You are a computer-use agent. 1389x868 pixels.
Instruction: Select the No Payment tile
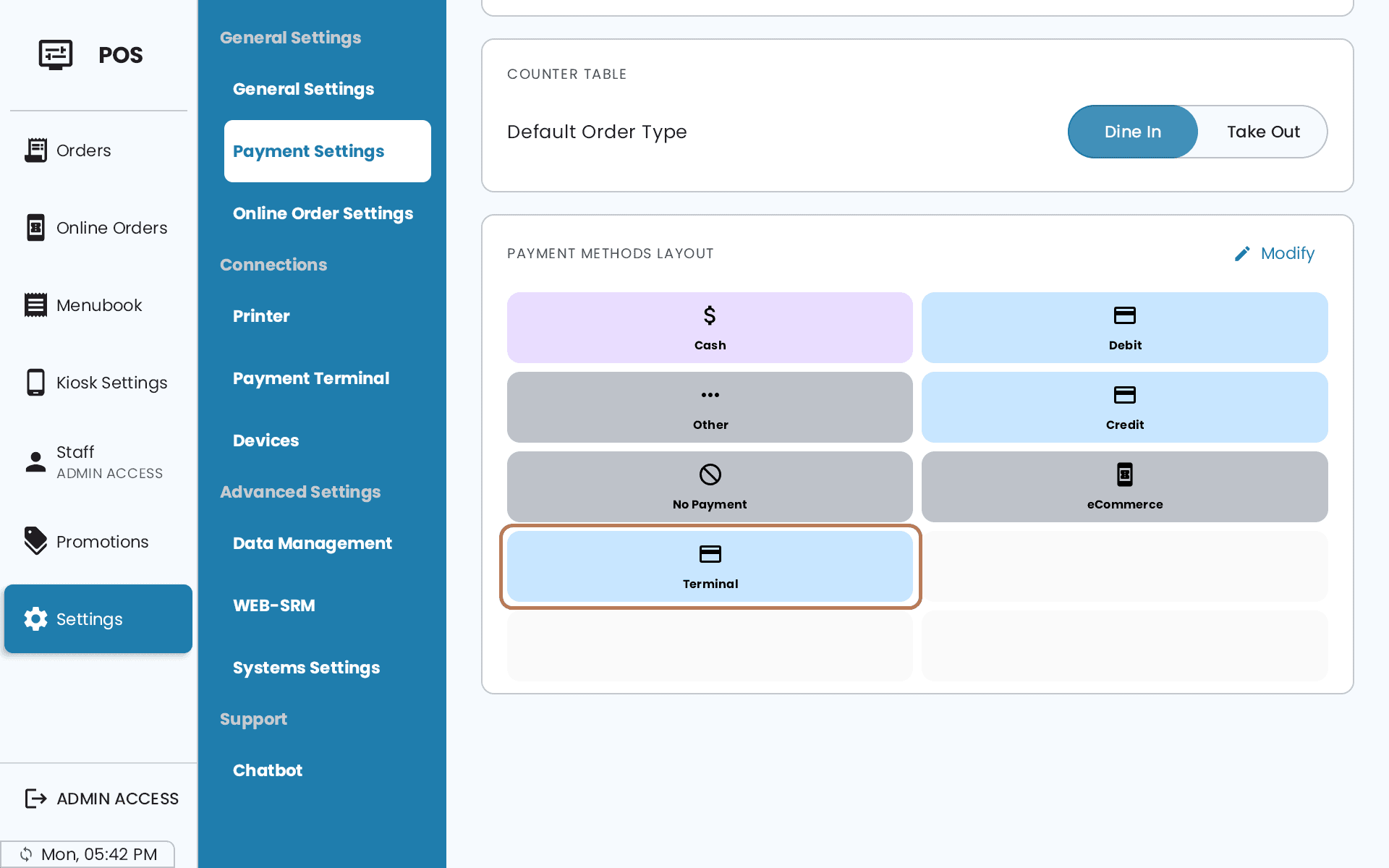tap(710, 487)
